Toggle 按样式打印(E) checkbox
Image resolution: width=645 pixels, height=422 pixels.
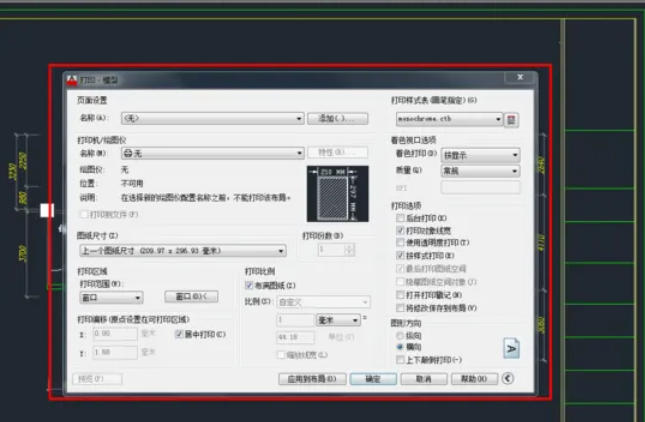400,255
